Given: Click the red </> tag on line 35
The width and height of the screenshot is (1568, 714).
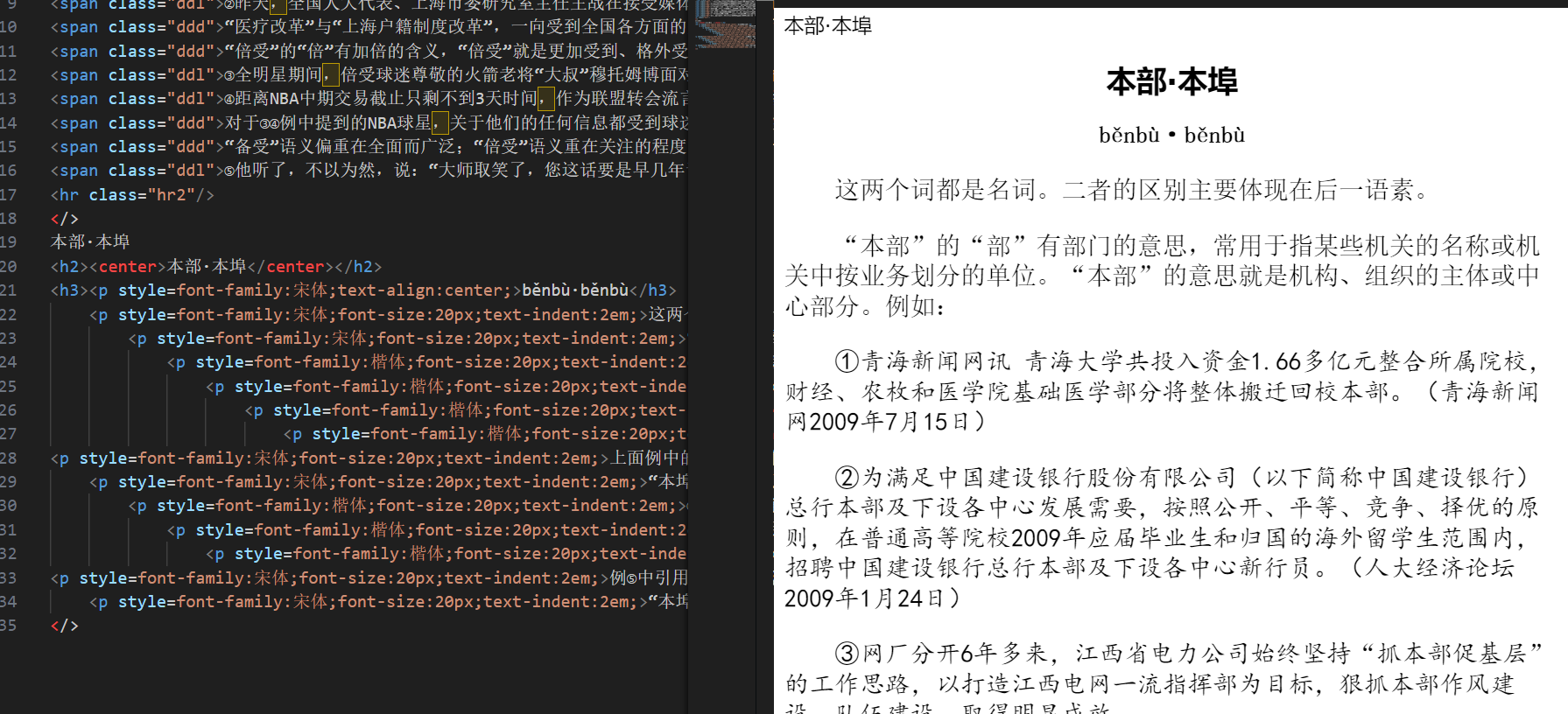Looking at the screenshot, I should [x=64, y=626].
